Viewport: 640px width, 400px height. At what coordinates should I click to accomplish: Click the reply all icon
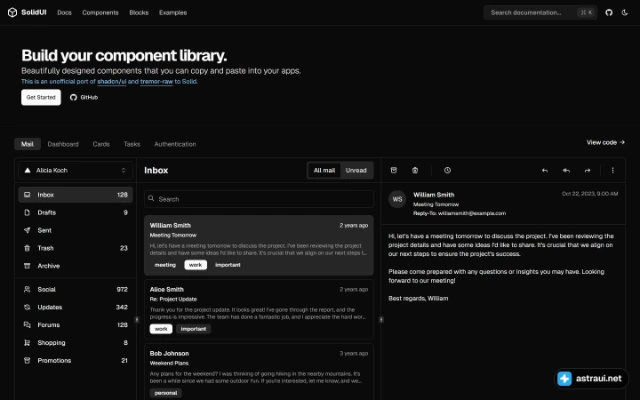coord(566,170)
